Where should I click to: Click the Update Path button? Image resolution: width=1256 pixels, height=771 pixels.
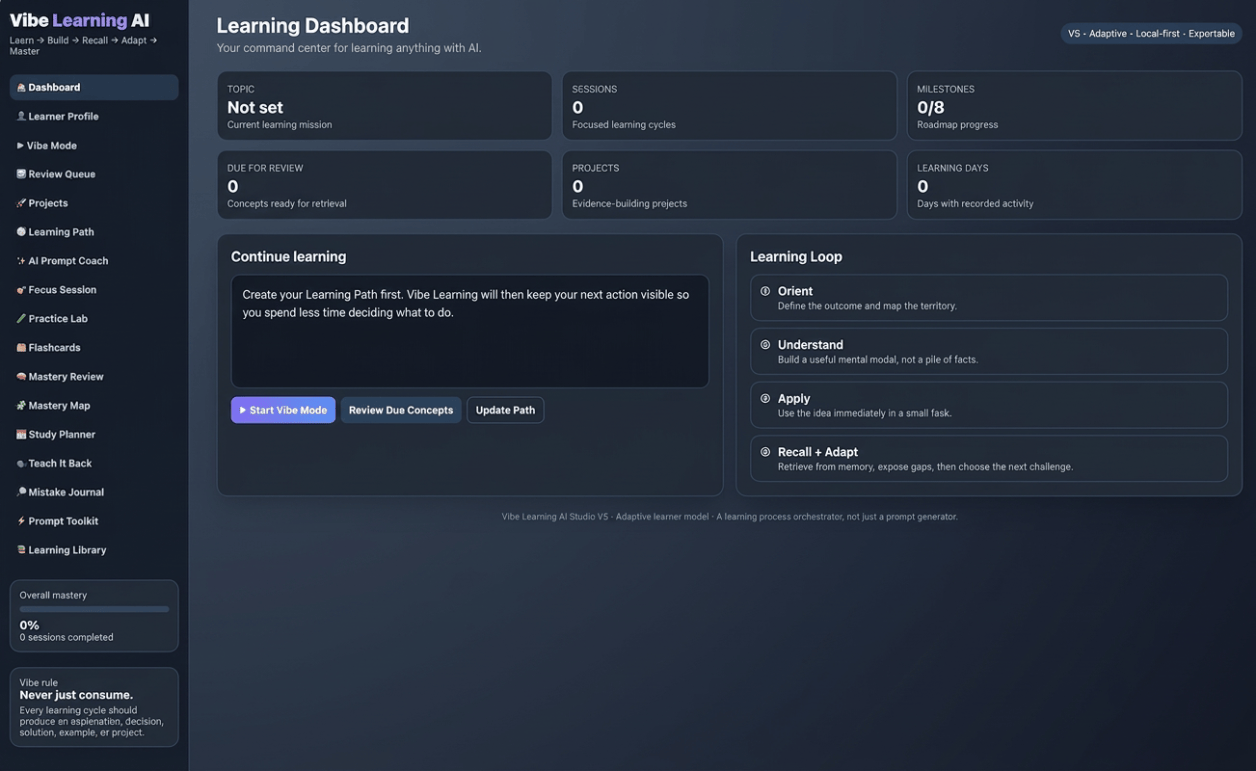click(505, 410)
